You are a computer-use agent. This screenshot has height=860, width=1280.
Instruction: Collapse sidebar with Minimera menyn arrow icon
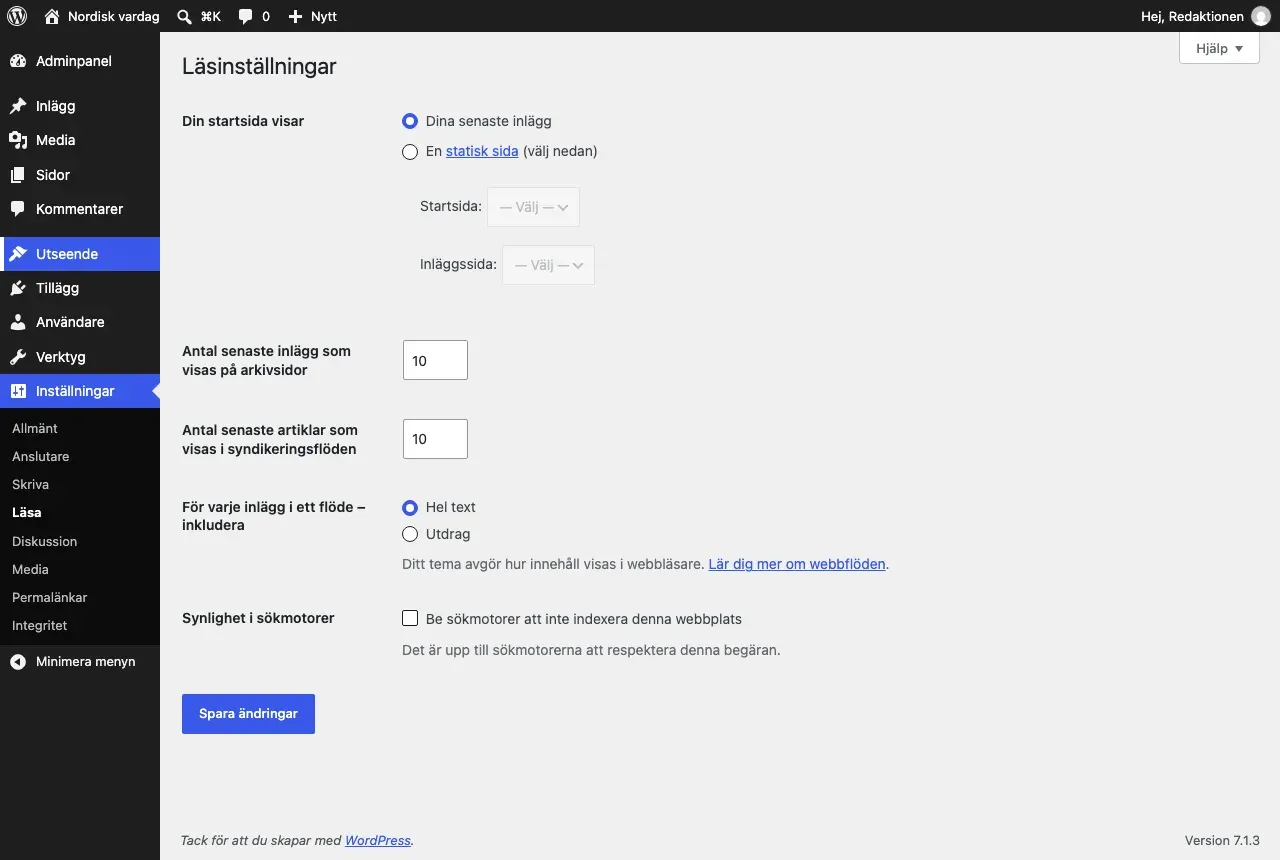[x=18, y=662]
